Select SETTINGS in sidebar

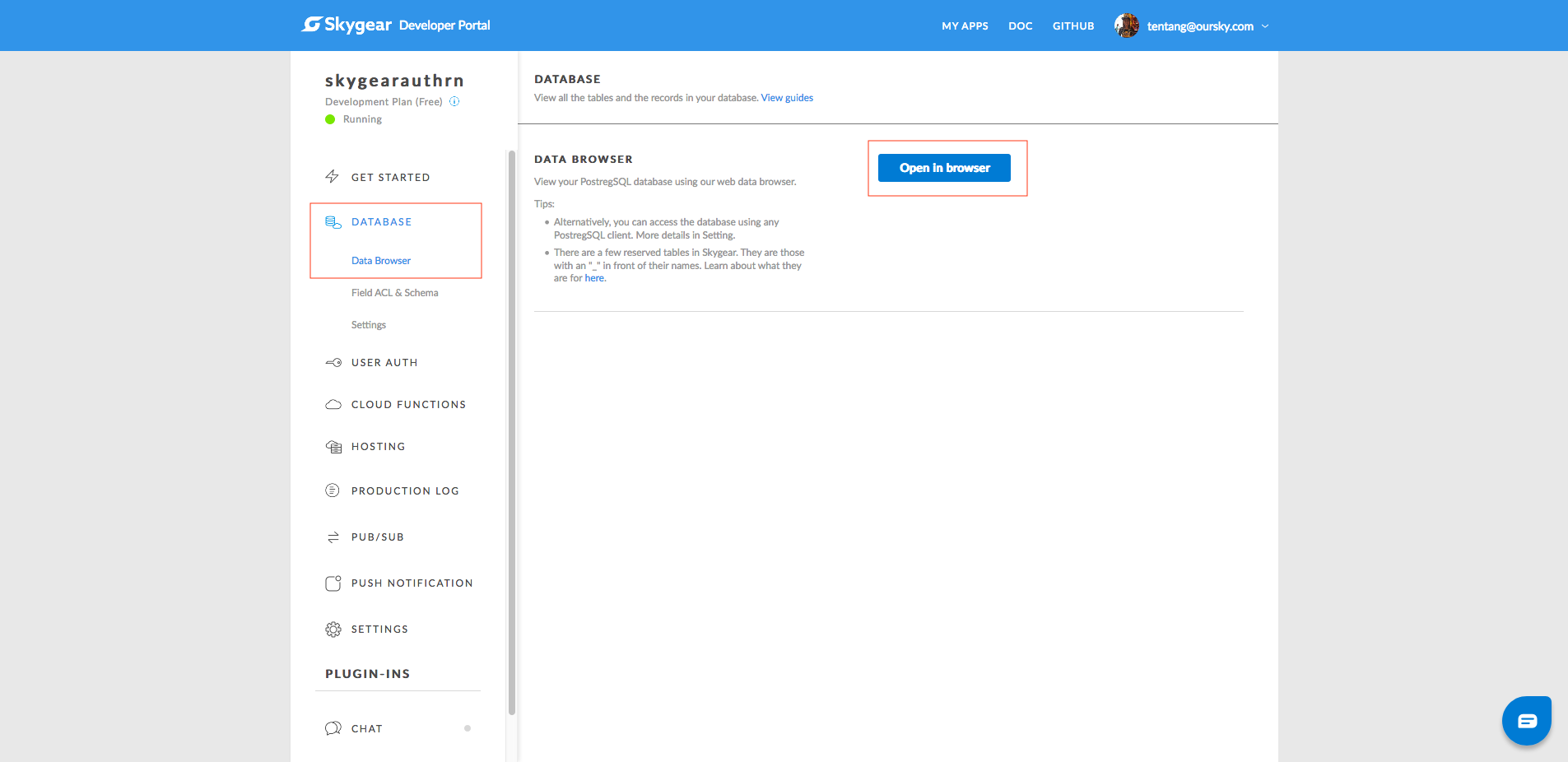[x=379, y=630]
